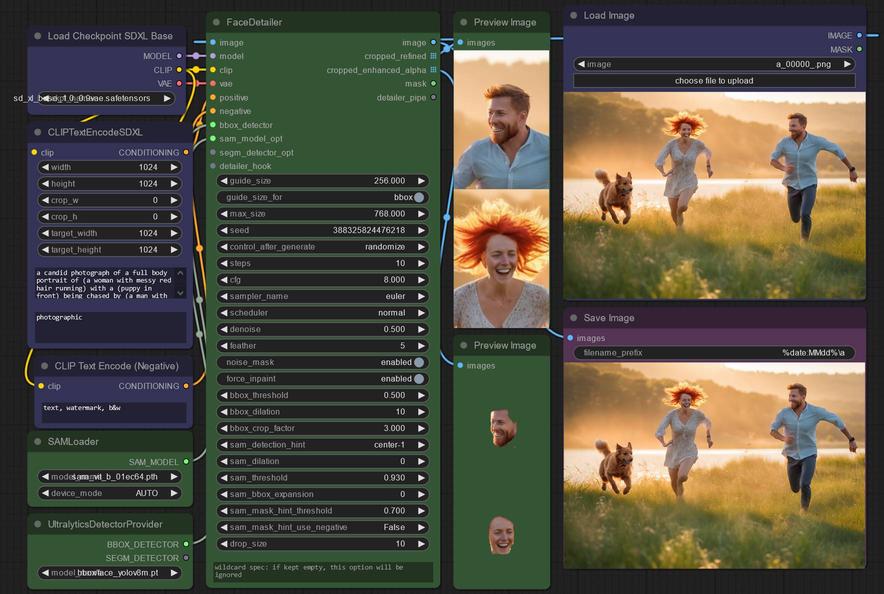Click the CLIP output port on Load Checkpoint
Screen dimensions: 884x594
click(x=179, y=70)
